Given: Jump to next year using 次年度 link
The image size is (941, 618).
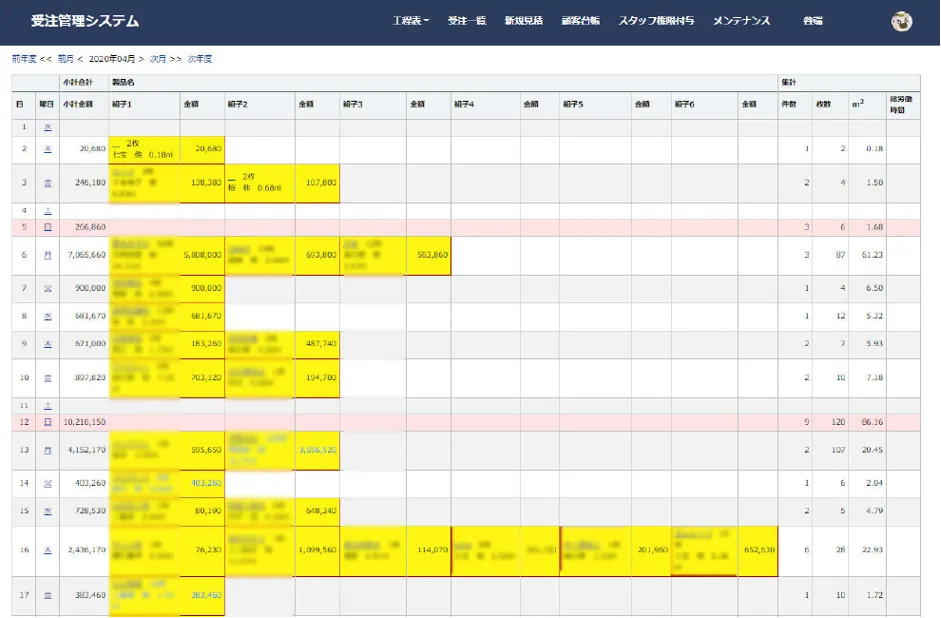Looking at the screenshot, I should tap(197, 58).
